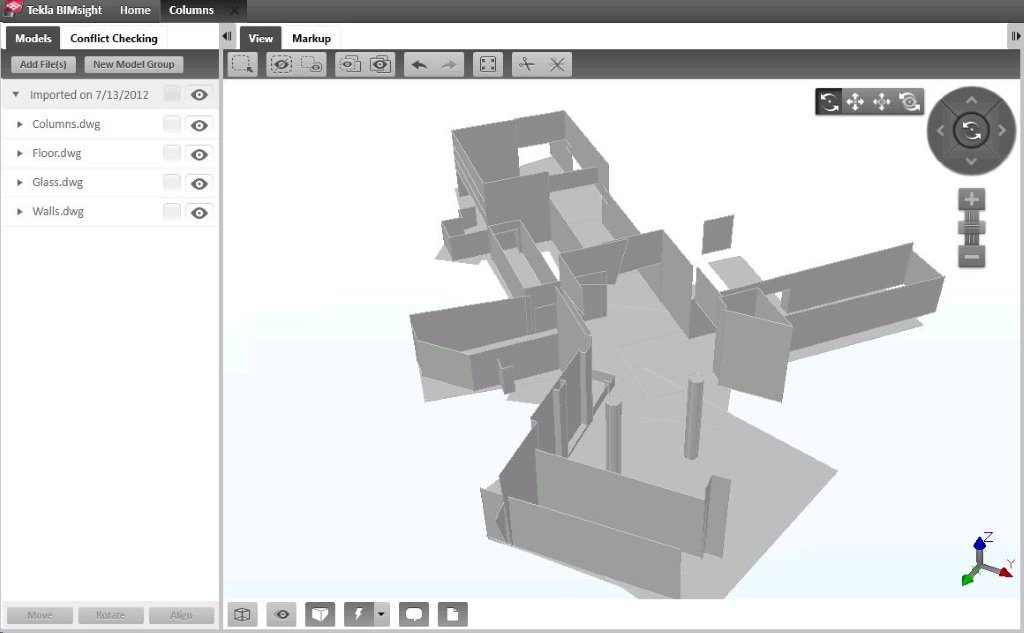Viewport: 1024px width, 633px height.
Task: Click the New Model Group button
Action: 133,64
